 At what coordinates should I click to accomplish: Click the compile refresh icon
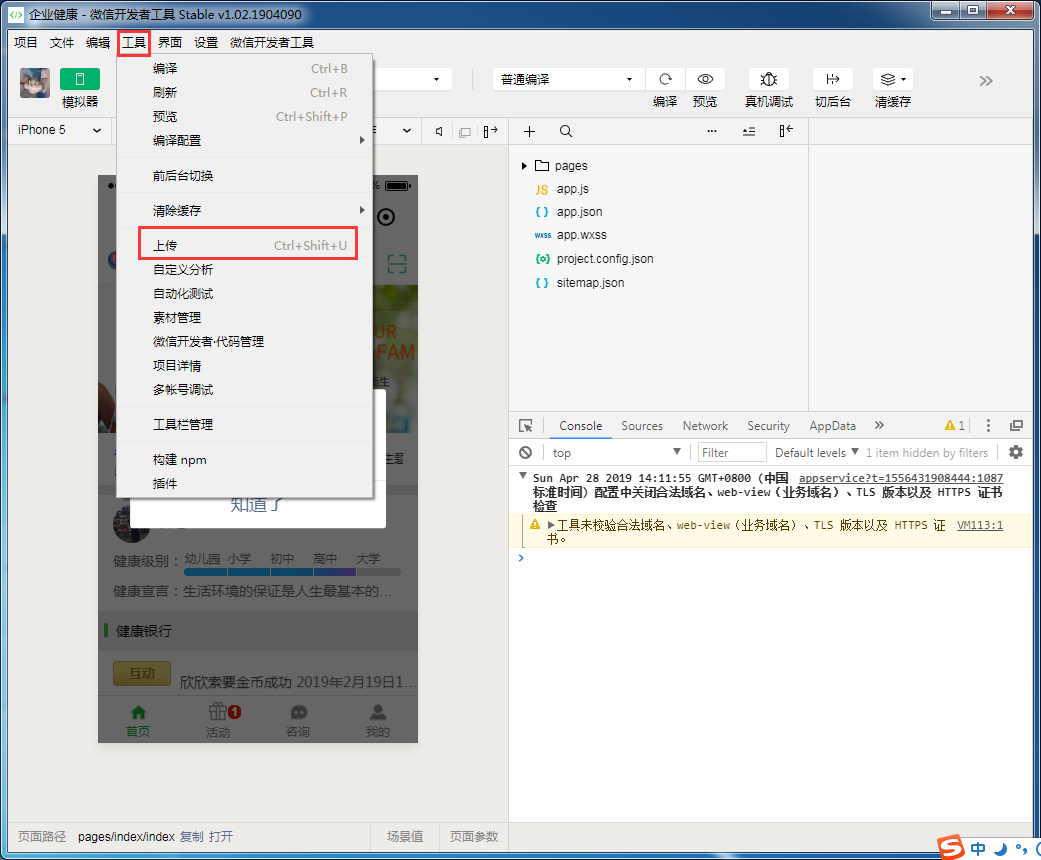pos(665,79)
